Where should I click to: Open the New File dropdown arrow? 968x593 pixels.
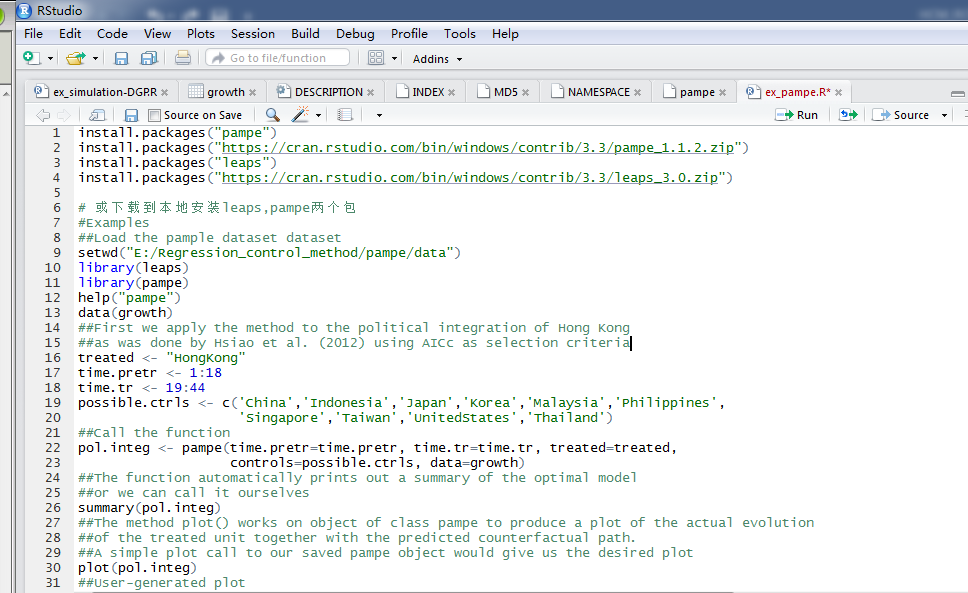[51, 59]
